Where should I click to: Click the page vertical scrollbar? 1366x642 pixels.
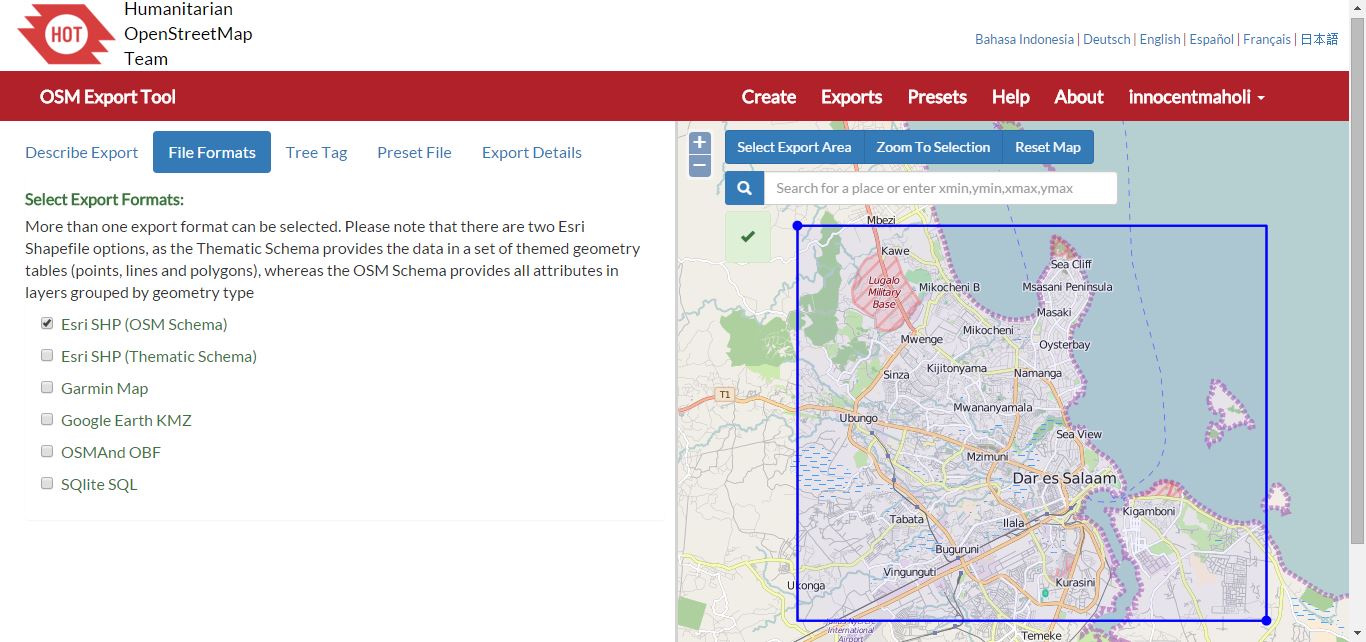pyautogui.click(x=1357, y=280)
